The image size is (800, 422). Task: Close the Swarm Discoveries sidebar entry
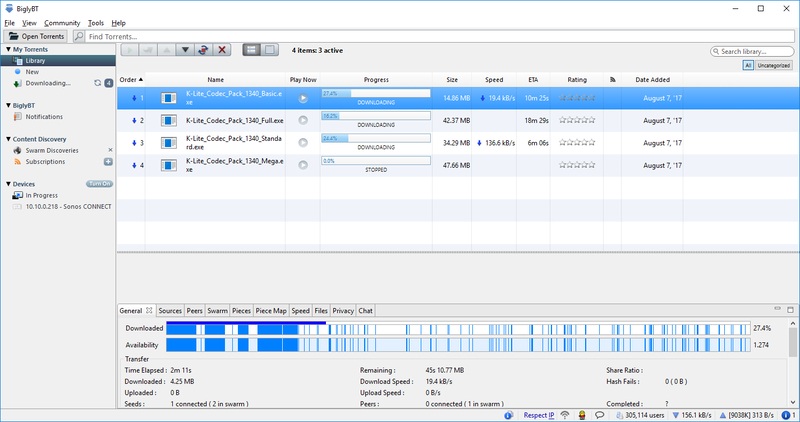[108, 149]
